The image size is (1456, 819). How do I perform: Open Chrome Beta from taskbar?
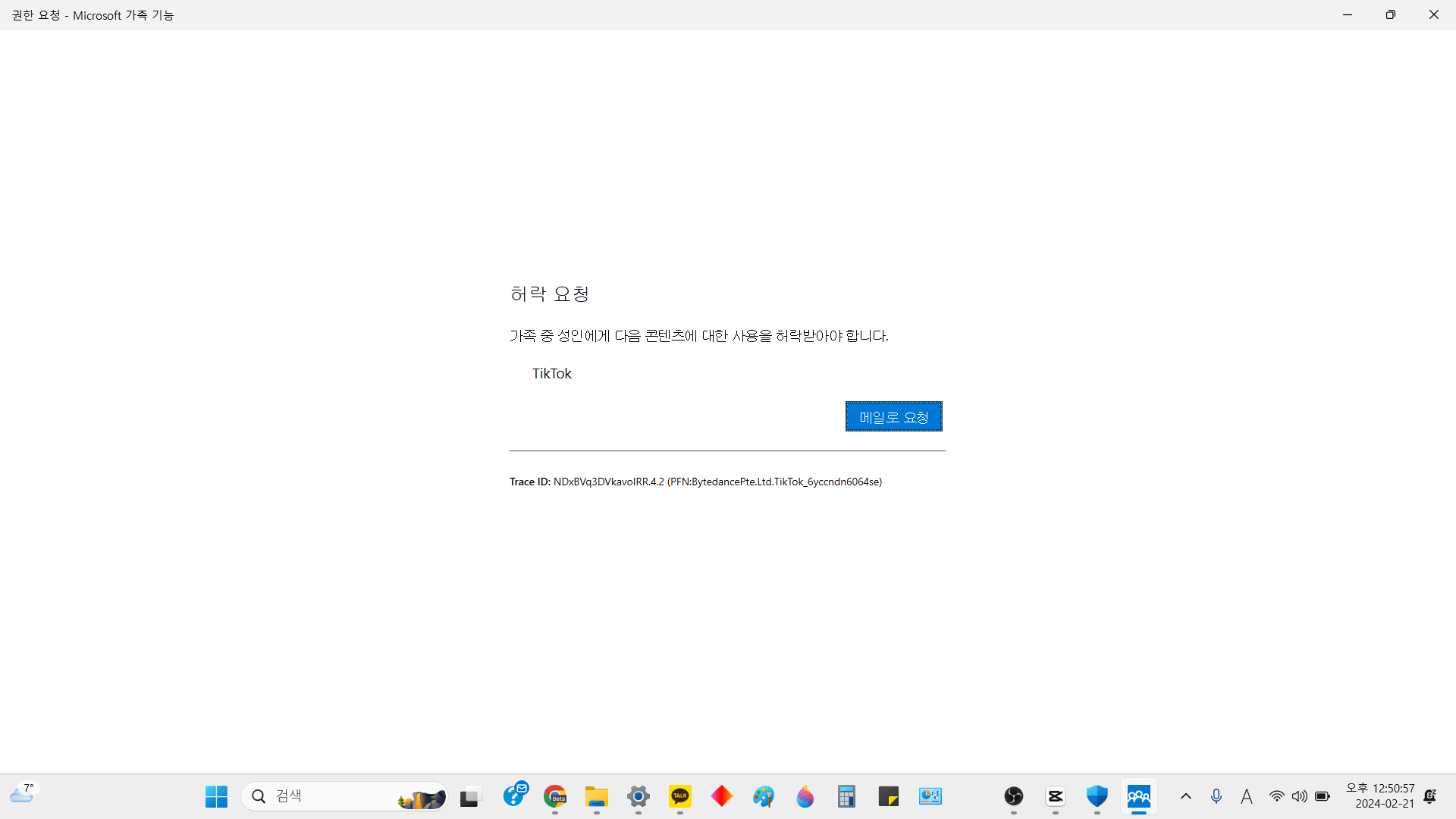coord(555,796)
